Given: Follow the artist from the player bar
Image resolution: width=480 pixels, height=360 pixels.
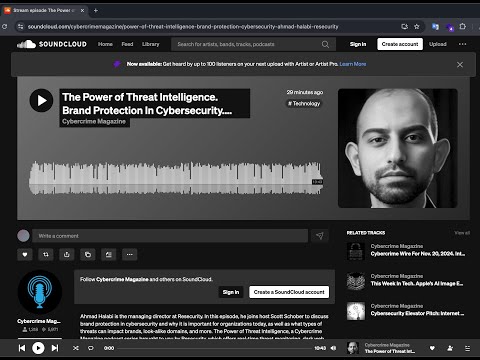Looking at the screenshot, I should [x=450, y=348].
